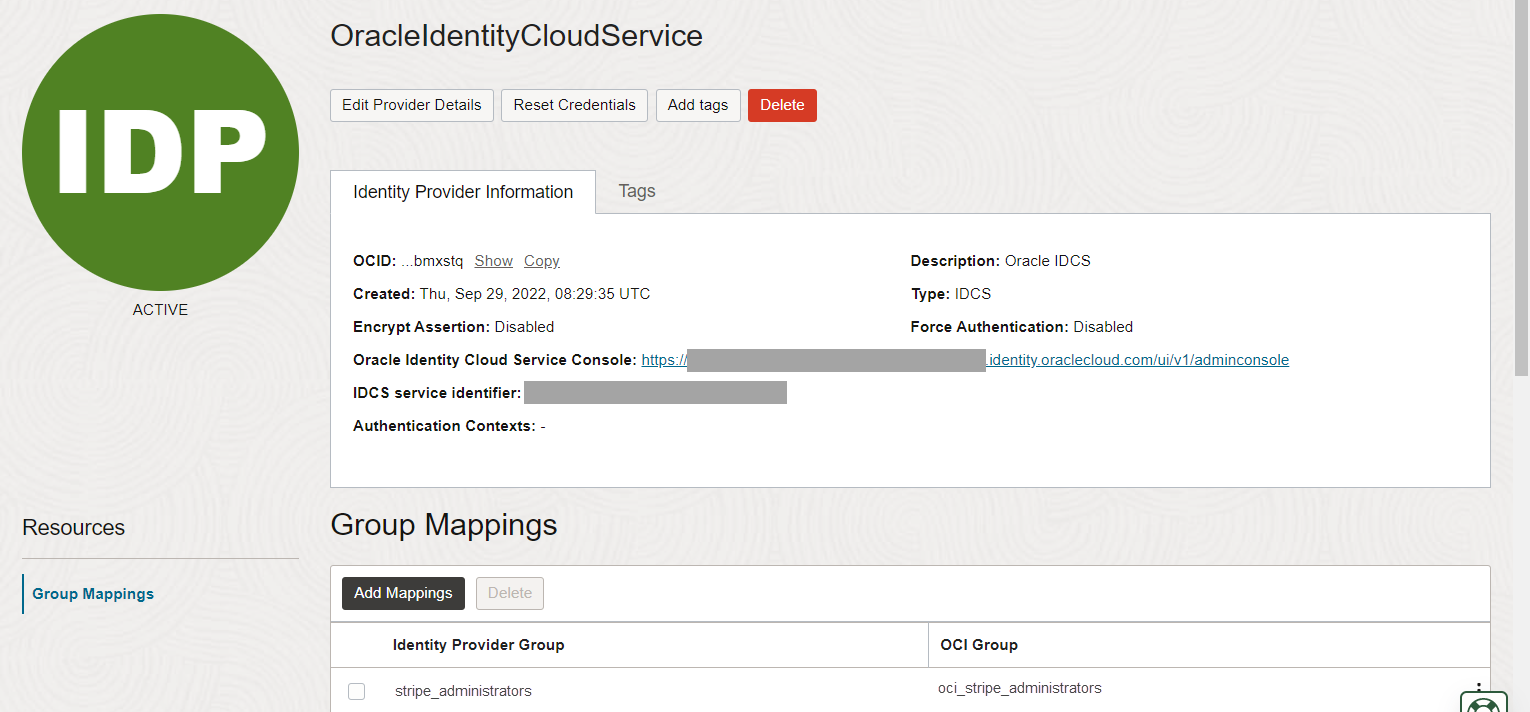Select the stripe_administrators mapping checkbox
1530x712 pixels.
pos(357,691)
